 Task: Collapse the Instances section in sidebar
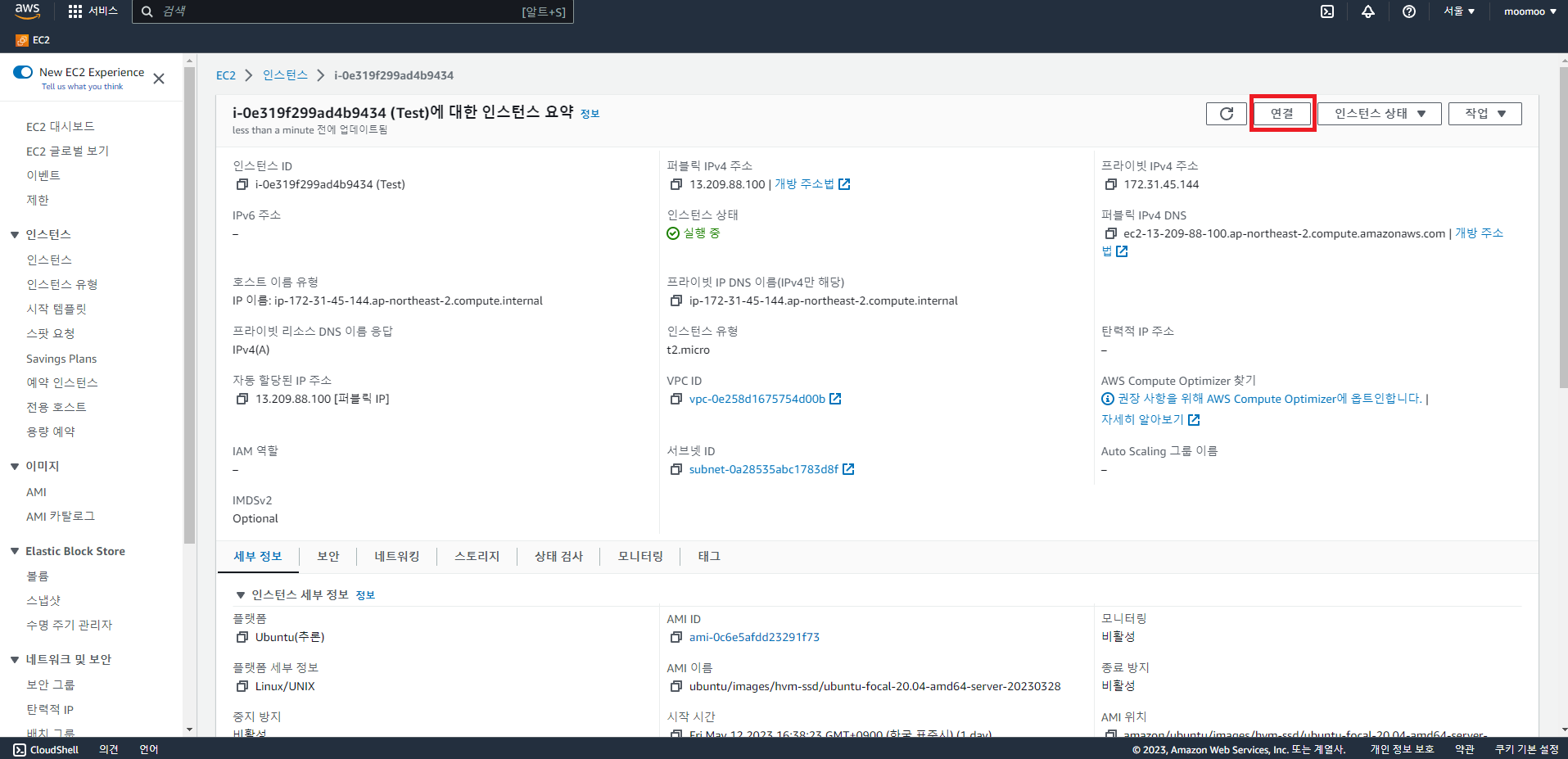15,235
